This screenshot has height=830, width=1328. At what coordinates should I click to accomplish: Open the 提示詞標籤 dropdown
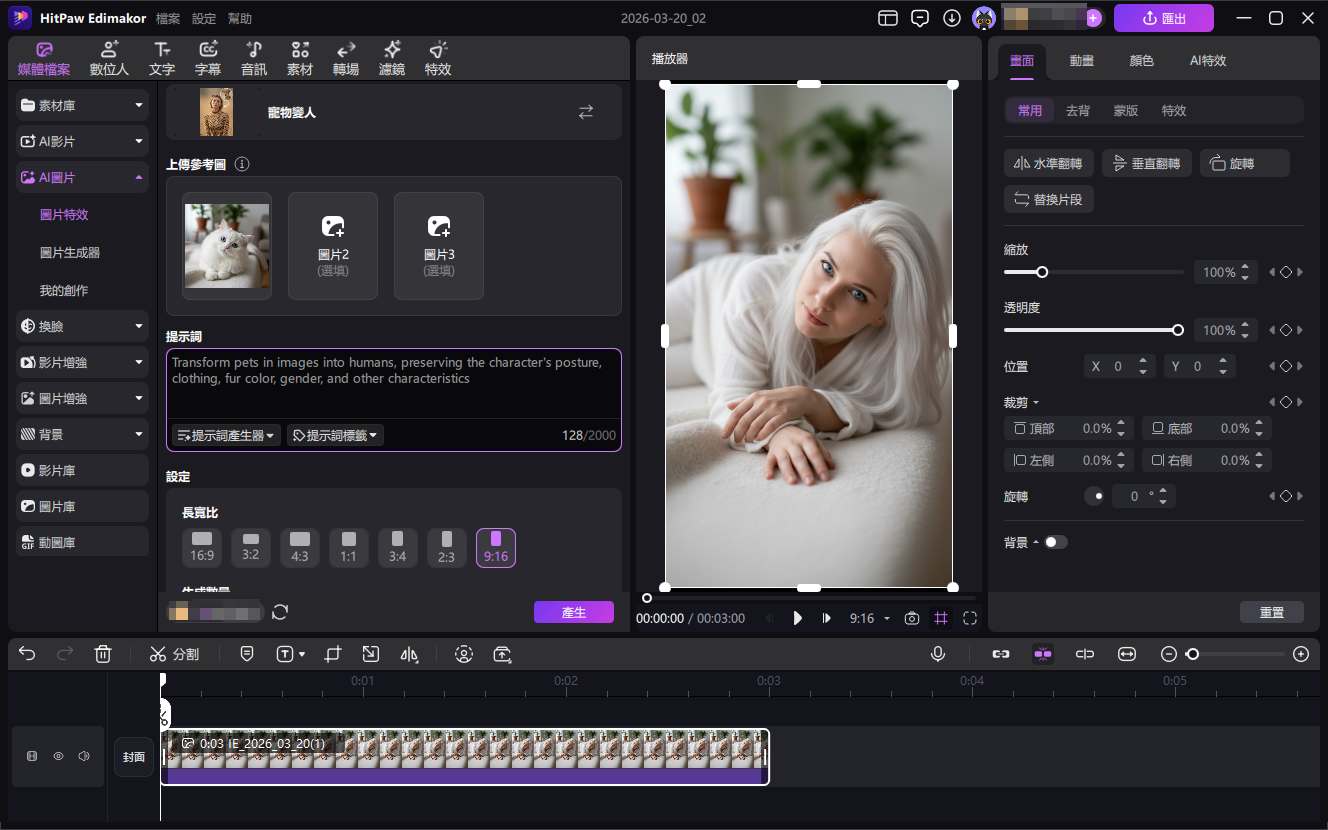[335, 435]
